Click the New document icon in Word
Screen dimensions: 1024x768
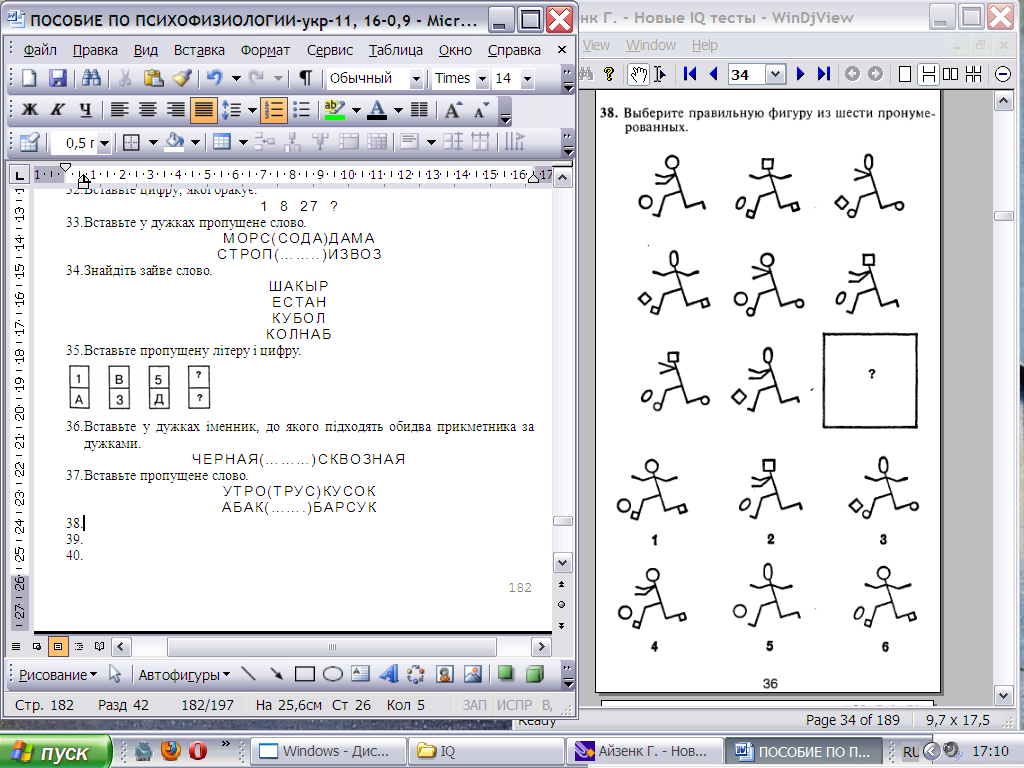coord(29,78)
